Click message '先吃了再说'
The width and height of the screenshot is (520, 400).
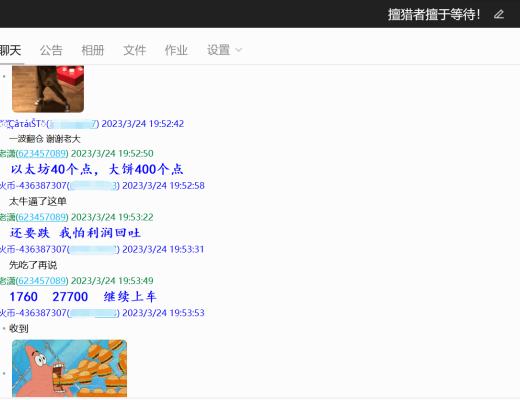(33, 265)
